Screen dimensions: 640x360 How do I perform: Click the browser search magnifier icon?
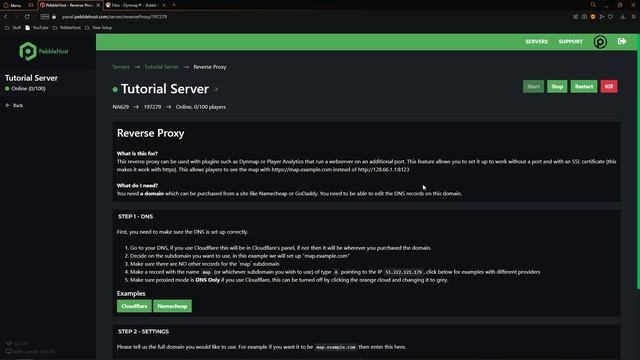pyautogui.click(x=593, y=5)
